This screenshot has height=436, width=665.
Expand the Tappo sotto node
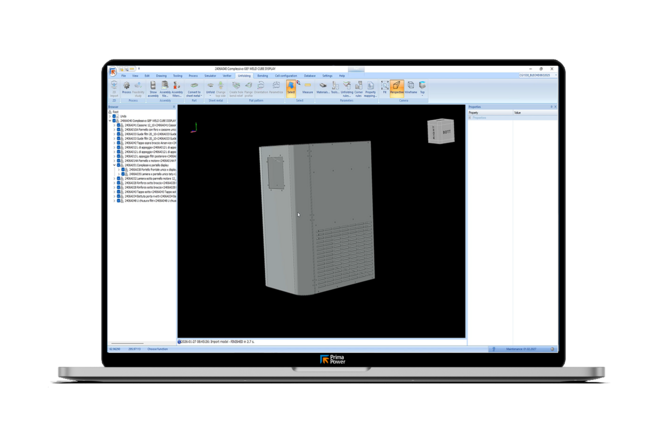coord(115,192)
